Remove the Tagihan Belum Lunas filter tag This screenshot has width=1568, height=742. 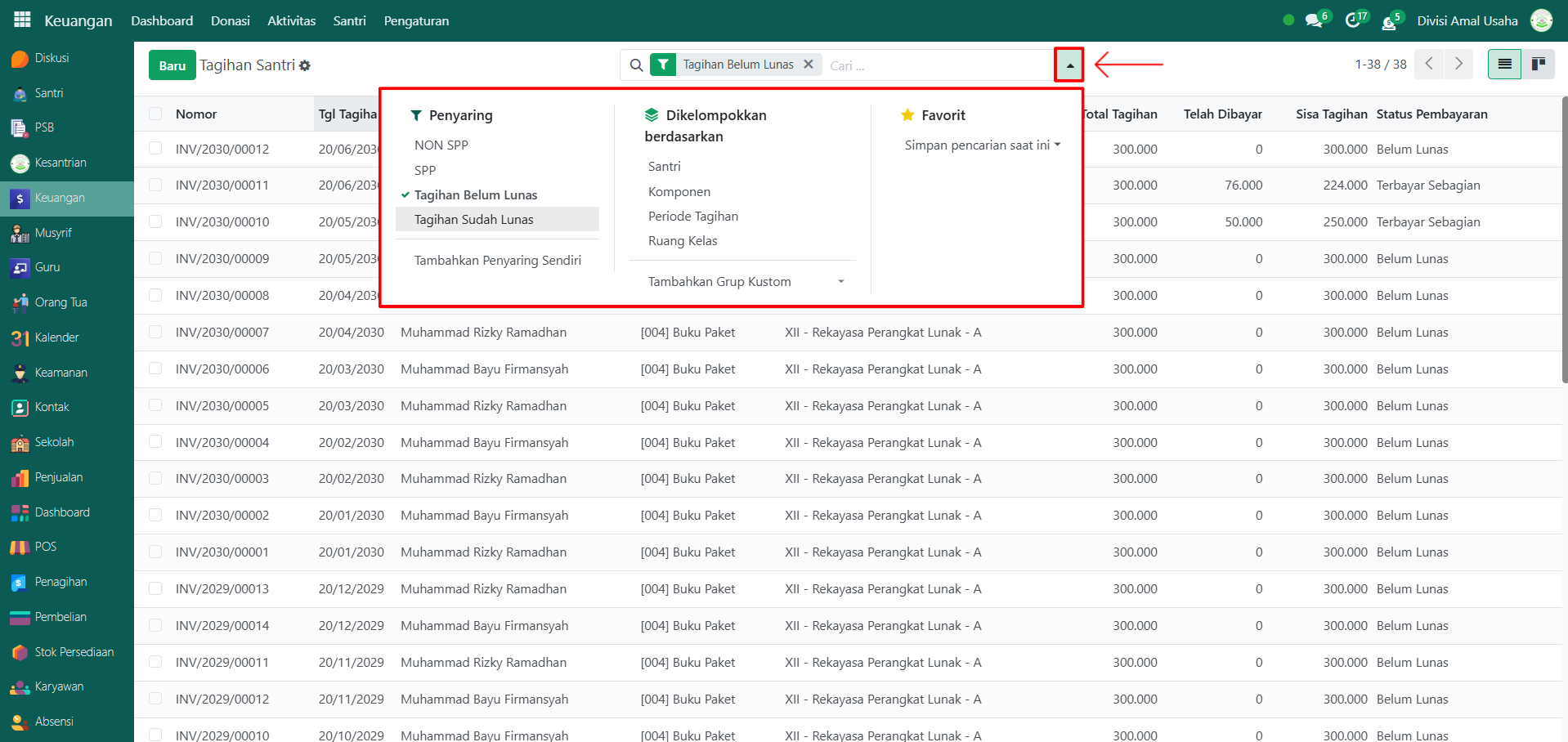(809, 64)
